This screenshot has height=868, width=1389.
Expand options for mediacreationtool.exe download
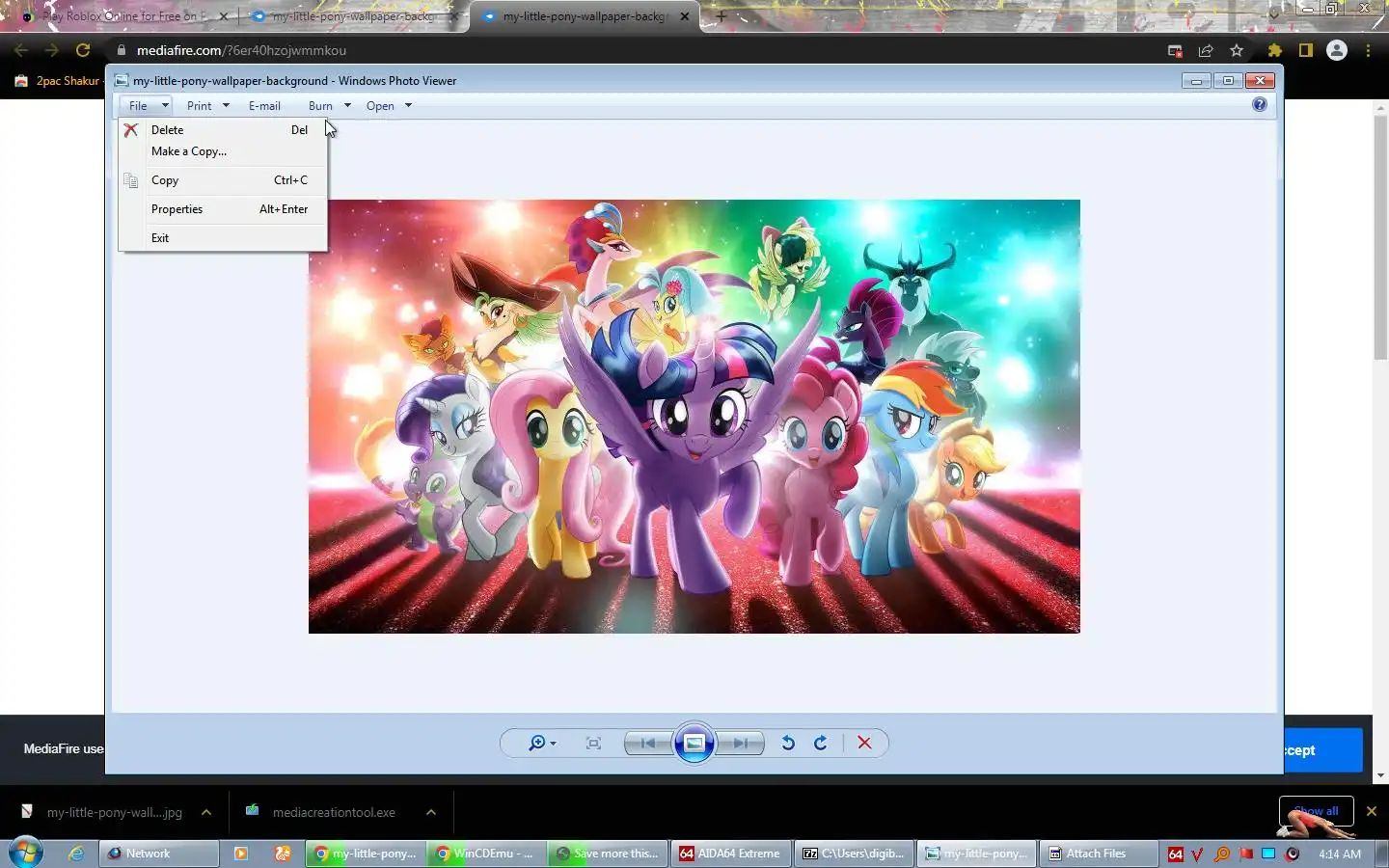431,812
